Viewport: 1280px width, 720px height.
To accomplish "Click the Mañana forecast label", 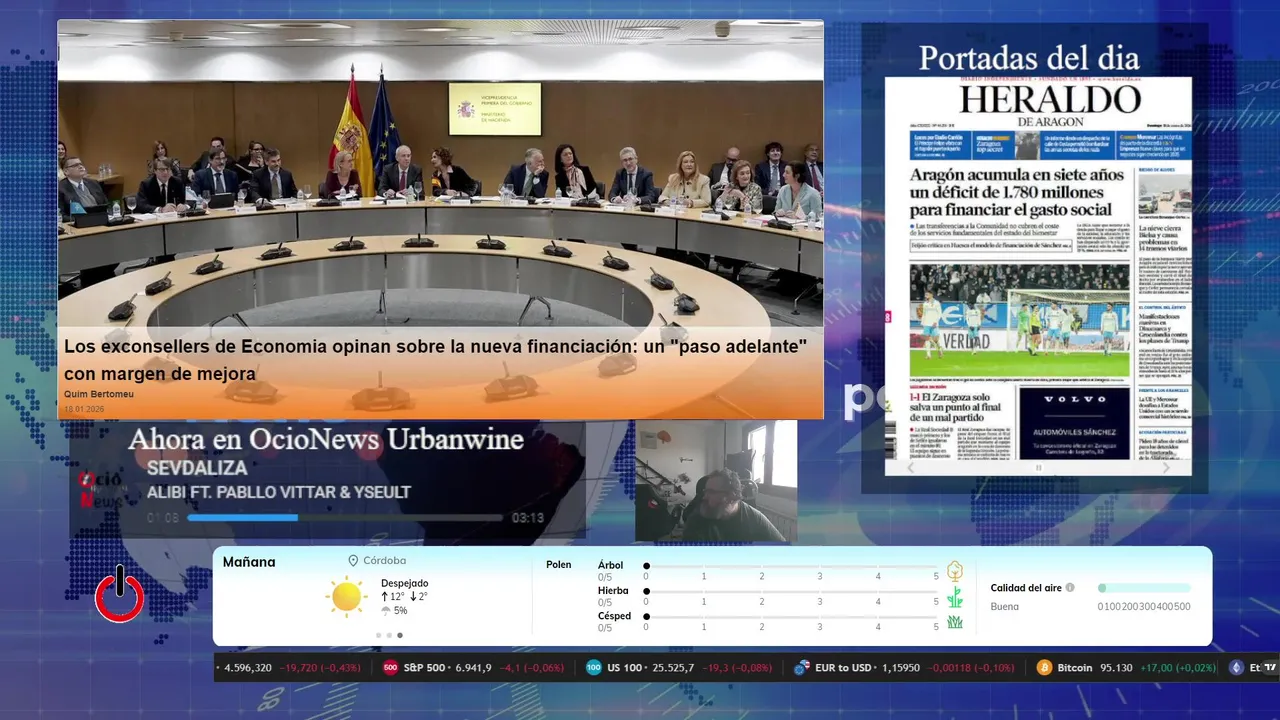I will [x=249, y=562].
